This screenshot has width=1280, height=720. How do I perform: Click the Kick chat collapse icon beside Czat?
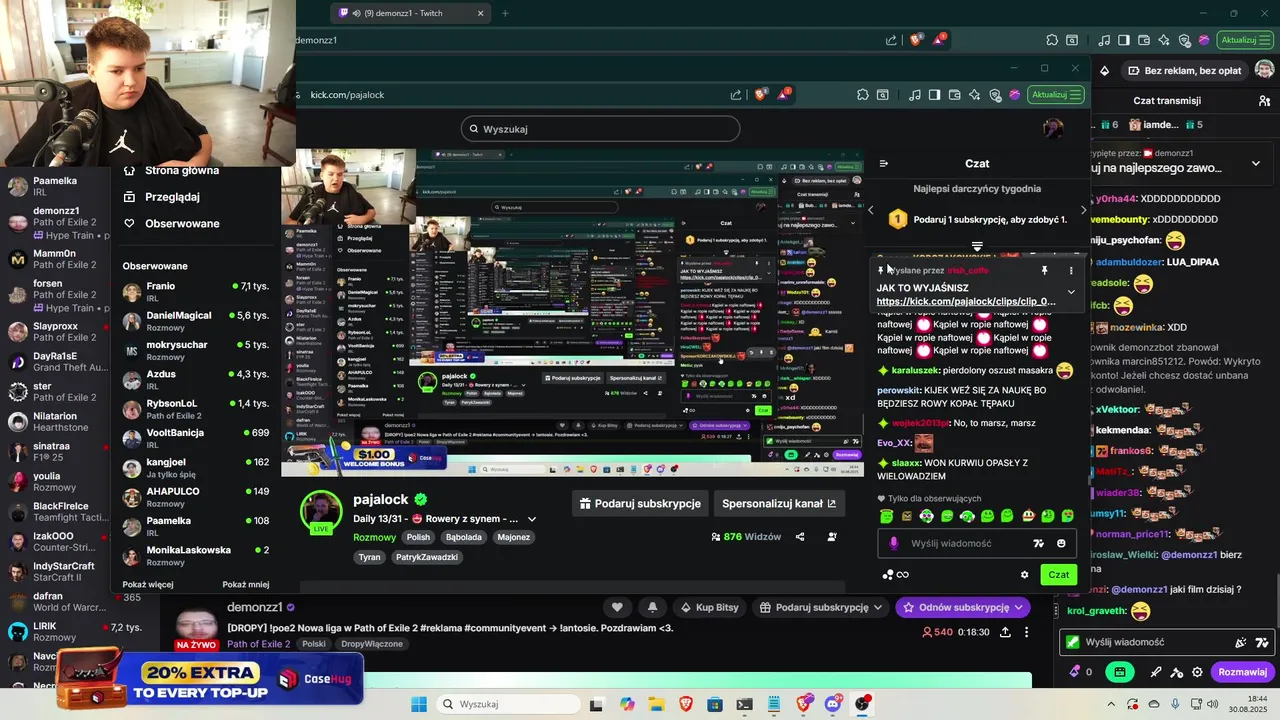tap(883, 163)
